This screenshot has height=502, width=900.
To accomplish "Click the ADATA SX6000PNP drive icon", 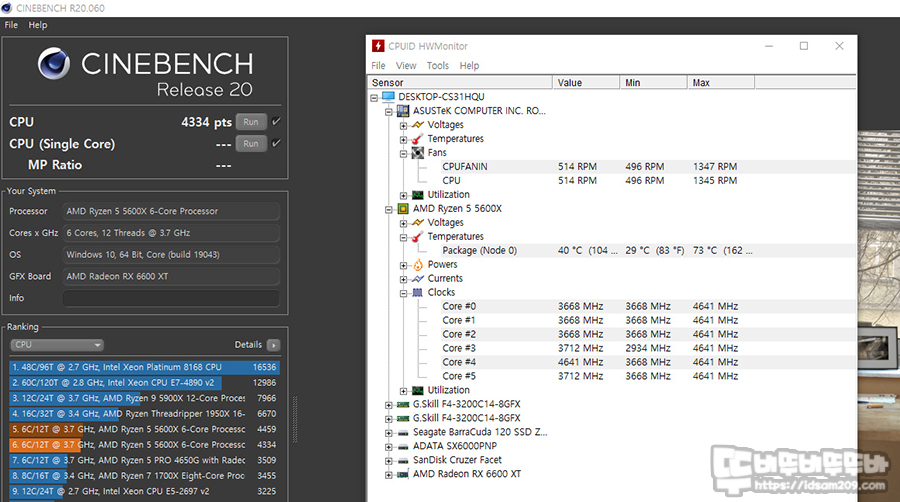I will pos(403,446).
